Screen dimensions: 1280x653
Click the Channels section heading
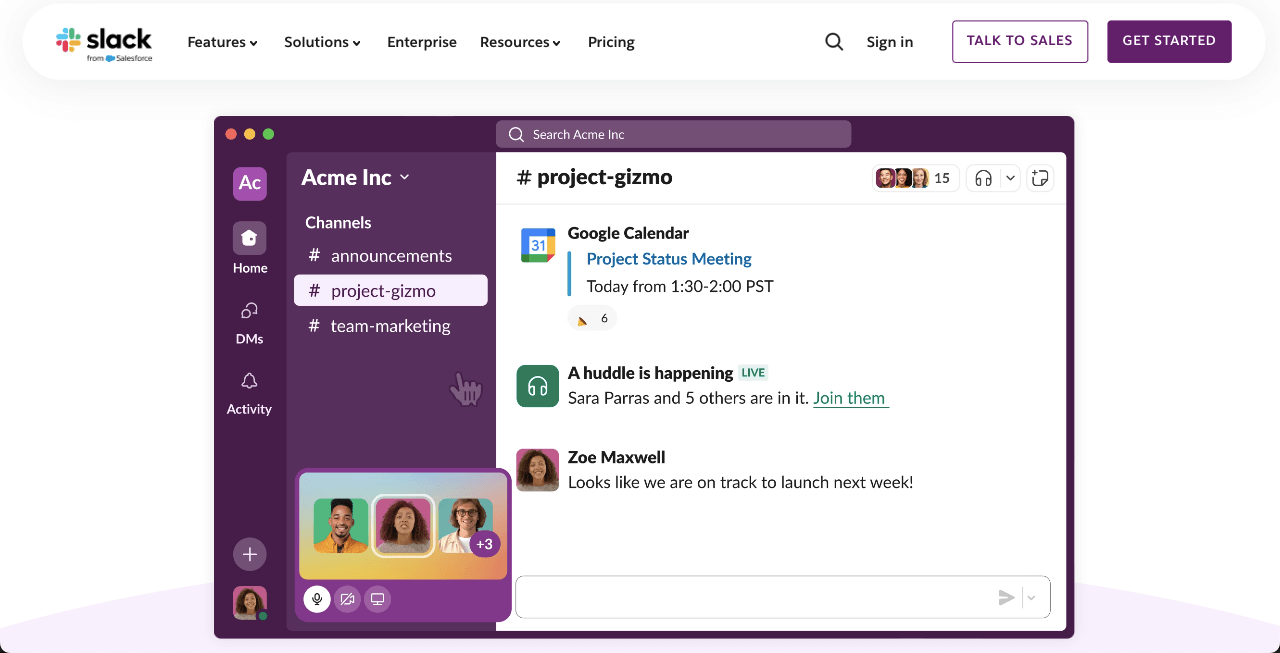(338, 223)
